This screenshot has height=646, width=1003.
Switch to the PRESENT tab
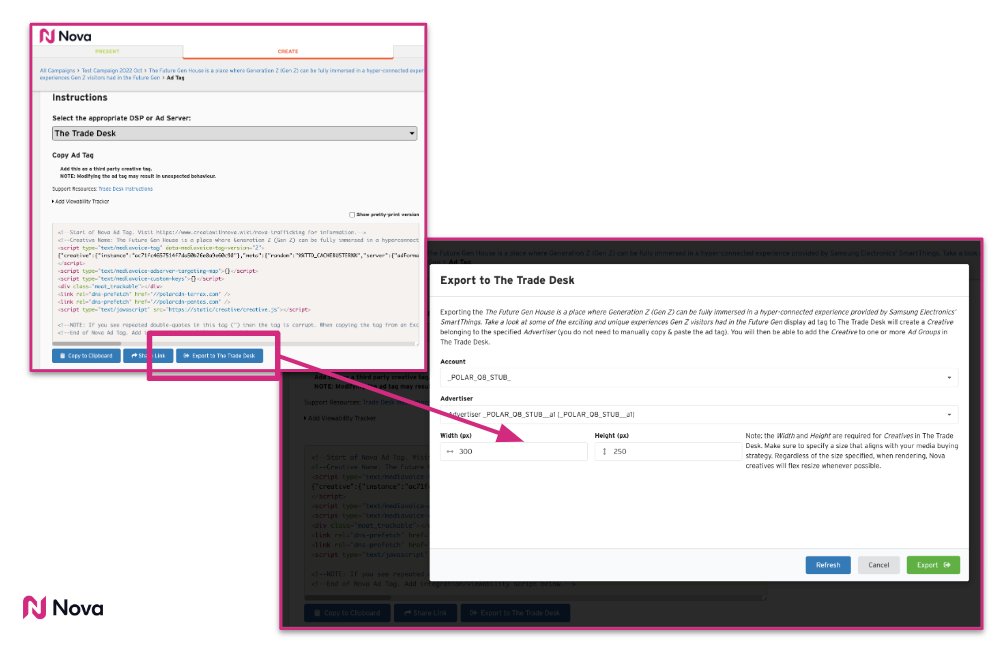108,51
